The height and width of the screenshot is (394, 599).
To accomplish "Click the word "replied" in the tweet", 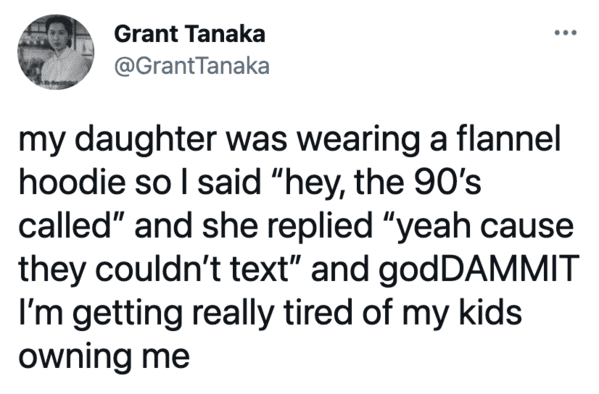I will (x=320, y=227).
